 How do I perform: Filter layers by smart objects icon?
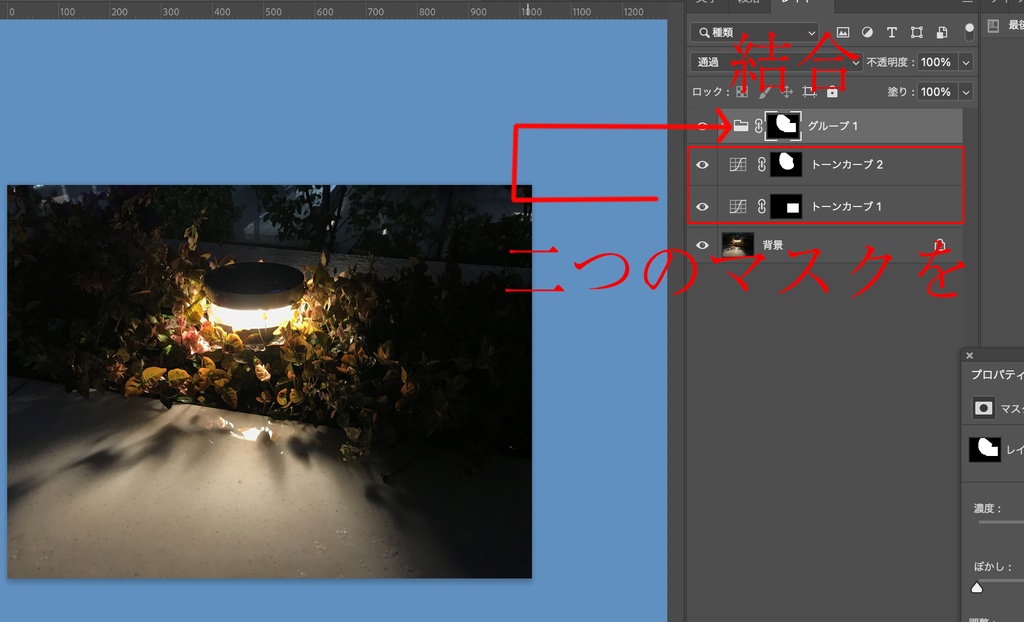[941, 32]
